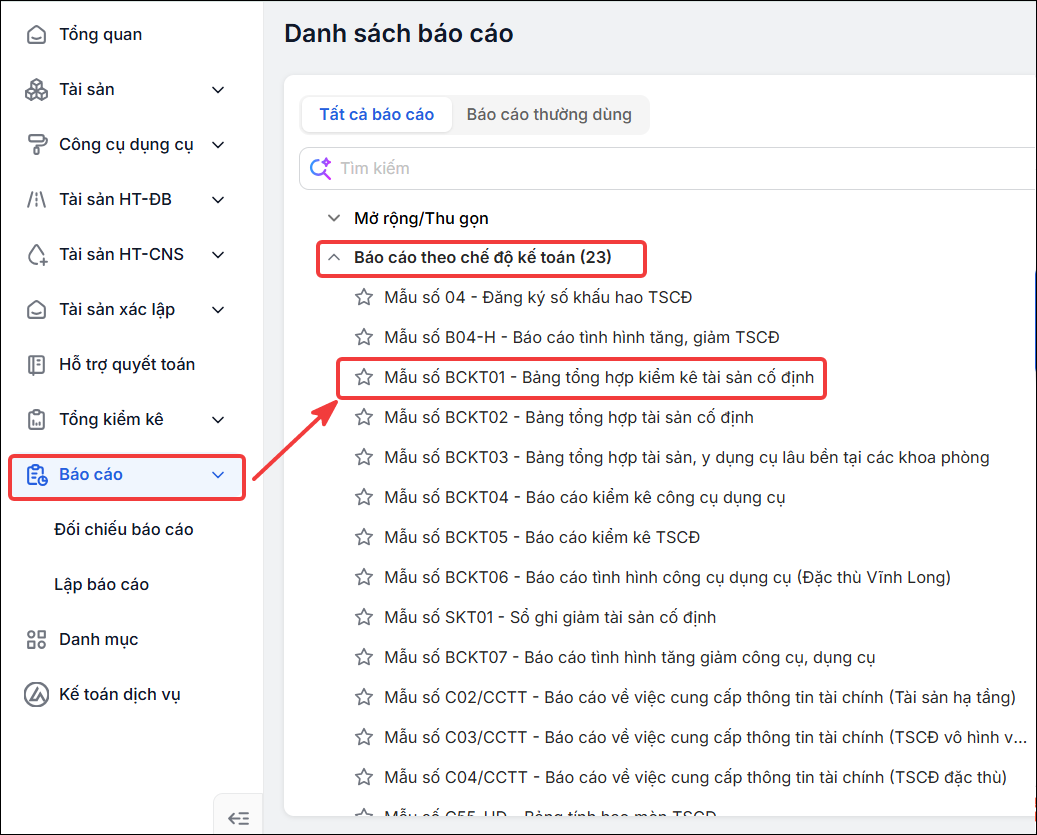
Task: Open BCKT03 report for các khoa phòng
Action: pyautogui.click(x=686, y=457)
